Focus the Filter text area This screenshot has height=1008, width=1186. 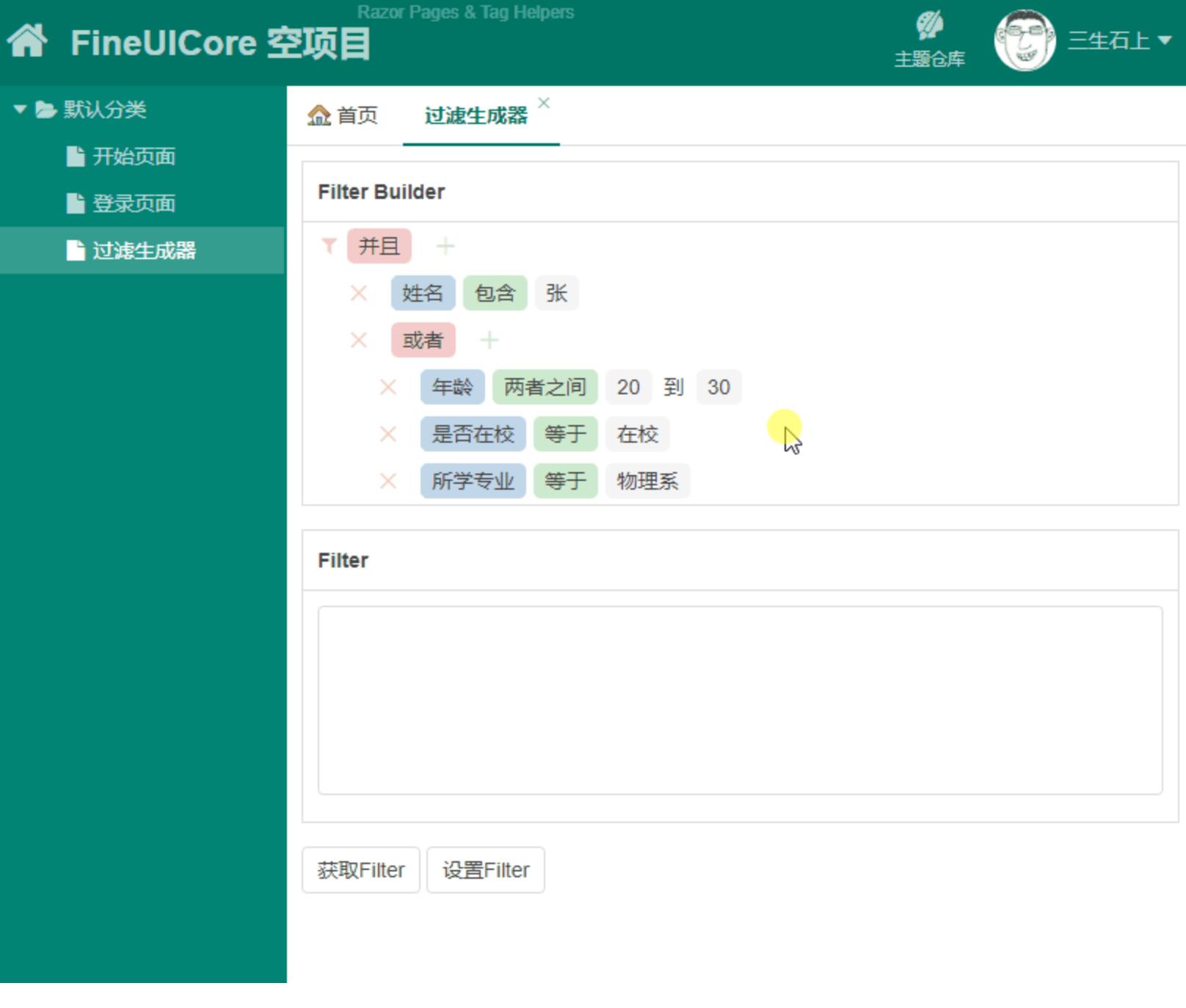[740, 700]
